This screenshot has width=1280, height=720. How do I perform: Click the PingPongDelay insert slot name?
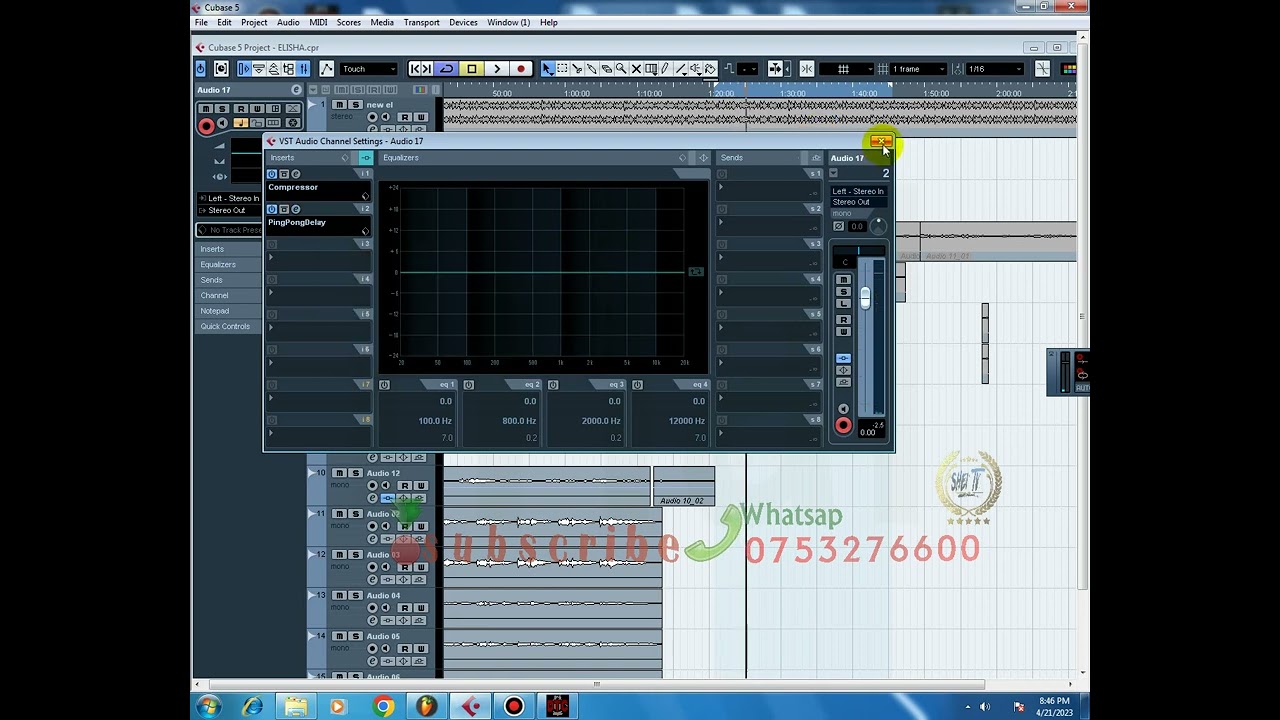297,222
